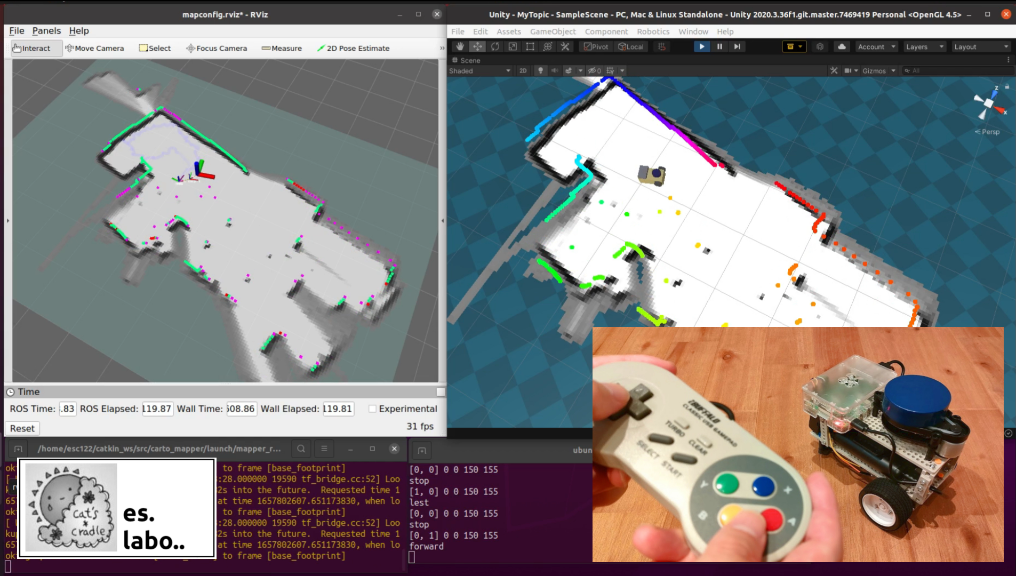
Task: Activate the Focus Camera tool in RViz
Action: click(x=216, y=48)
